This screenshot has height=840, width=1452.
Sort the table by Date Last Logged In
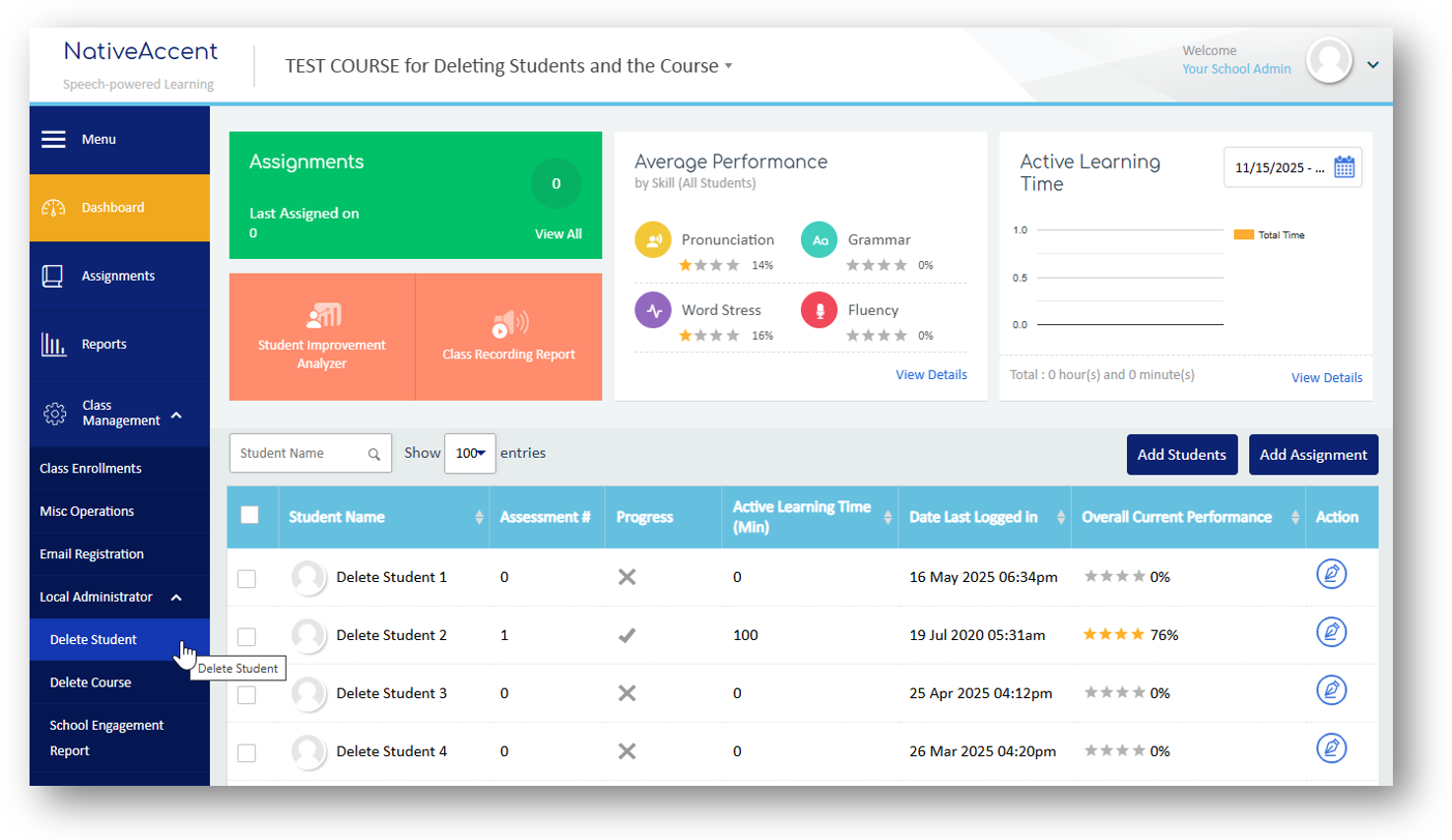(1060, 517)
